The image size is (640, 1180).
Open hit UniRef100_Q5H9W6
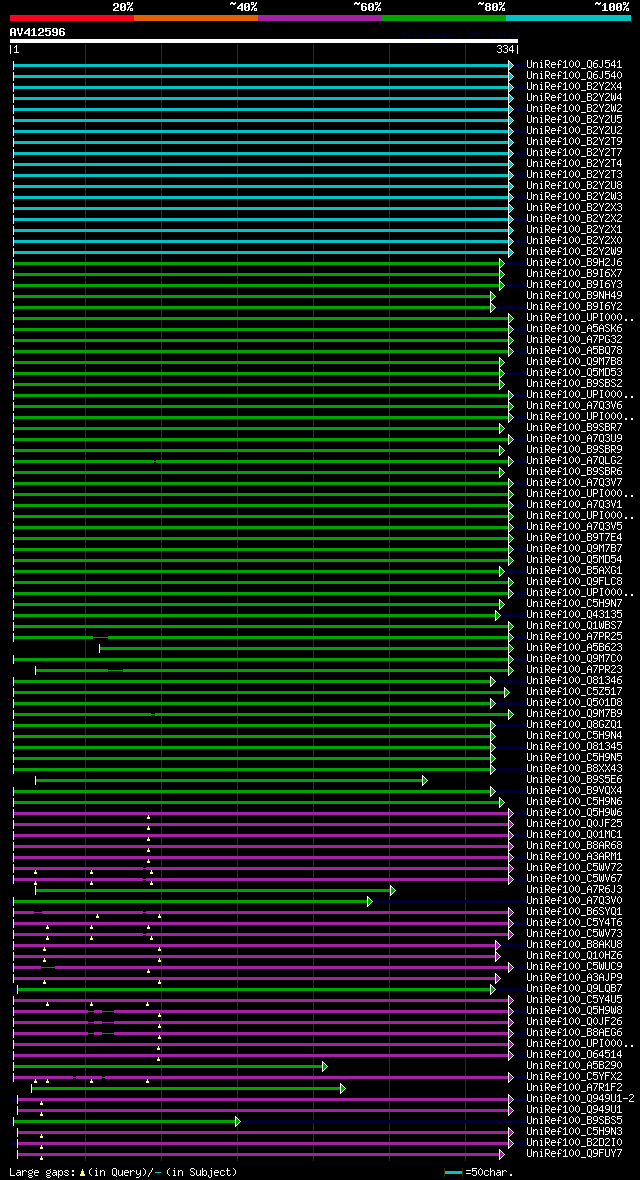point(574,813)
